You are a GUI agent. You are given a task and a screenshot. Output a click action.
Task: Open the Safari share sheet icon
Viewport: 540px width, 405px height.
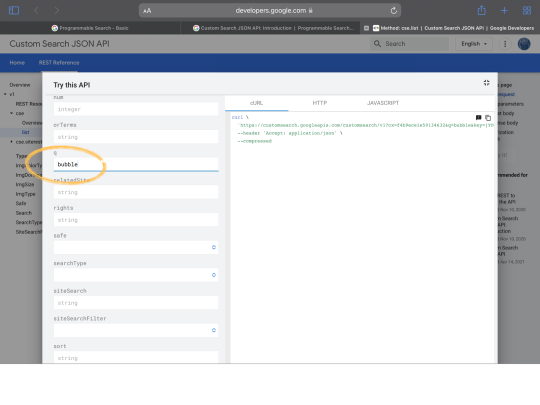pyautogui.click(x=481, y=10)
